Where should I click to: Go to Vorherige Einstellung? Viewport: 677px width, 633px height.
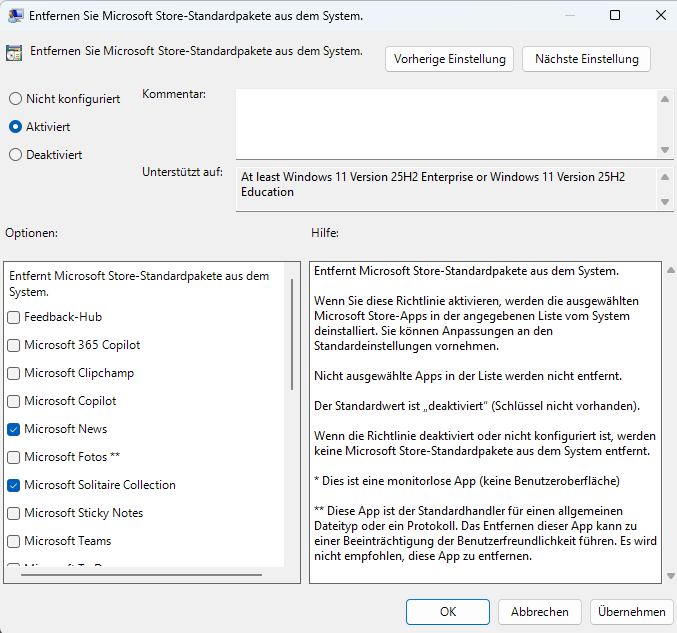[449, 59]
